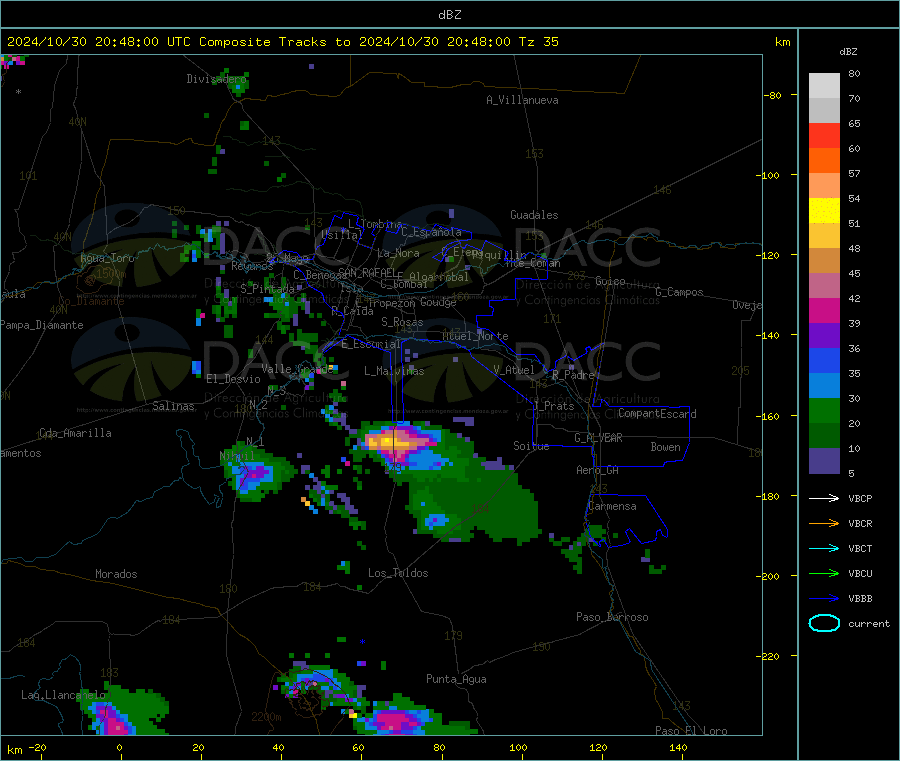Click the mauve 42-45 dBZ swatch
The width and height of the screenshot is (900, 761).
824,286
